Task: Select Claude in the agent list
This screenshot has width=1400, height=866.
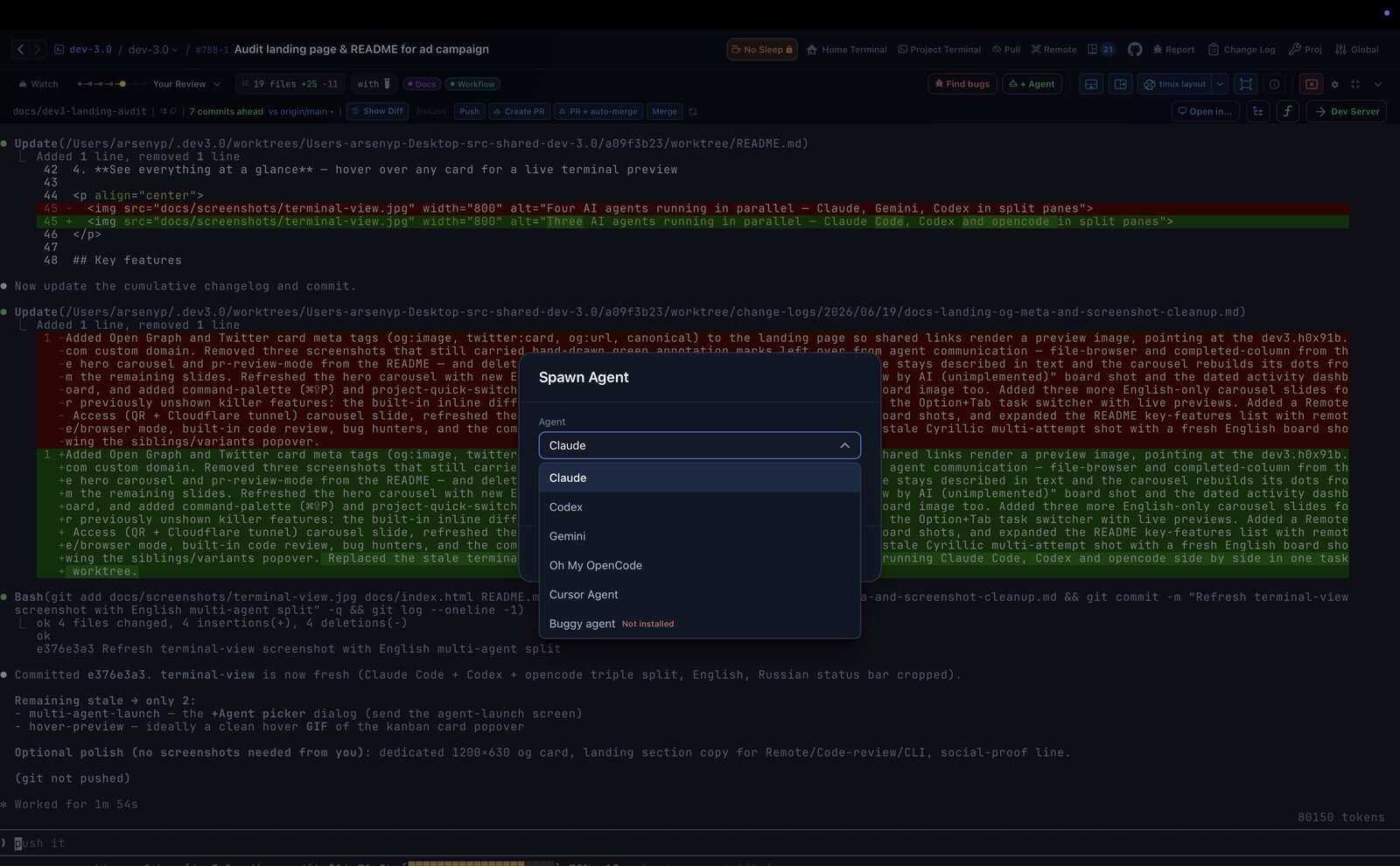Action: click(699, 478)
